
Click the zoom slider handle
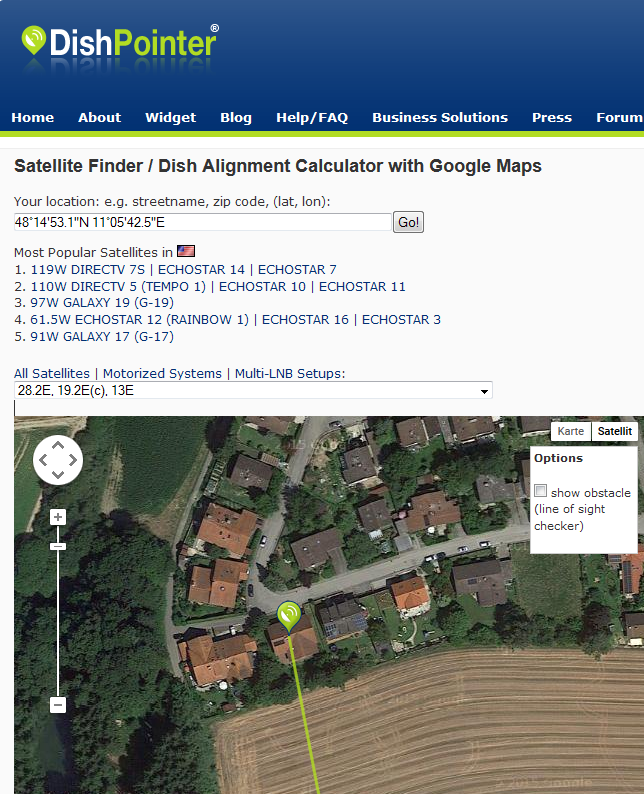[x=58, y=546]
